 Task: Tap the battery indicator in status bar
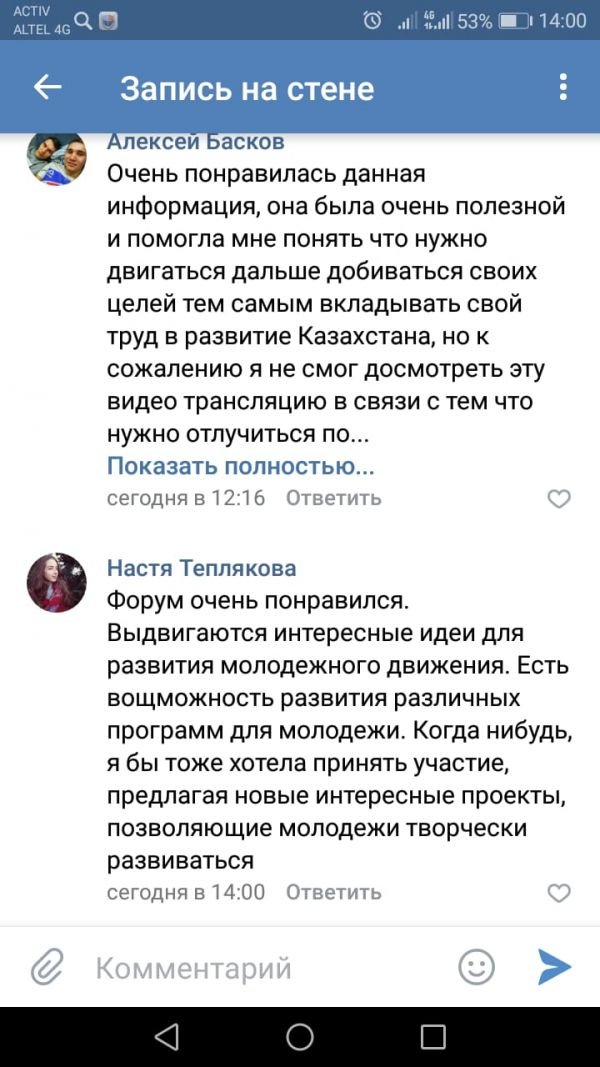(514, 20)
